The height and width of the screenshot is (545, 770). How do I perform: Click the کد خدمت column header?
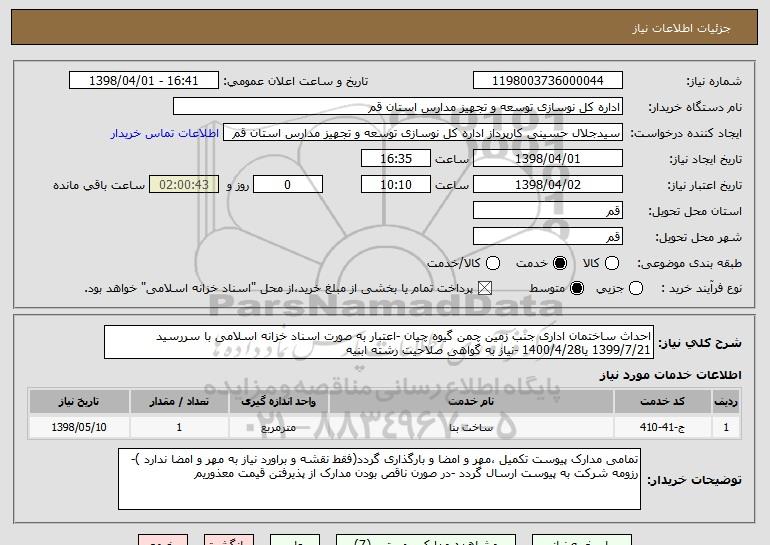click(662, 401)
